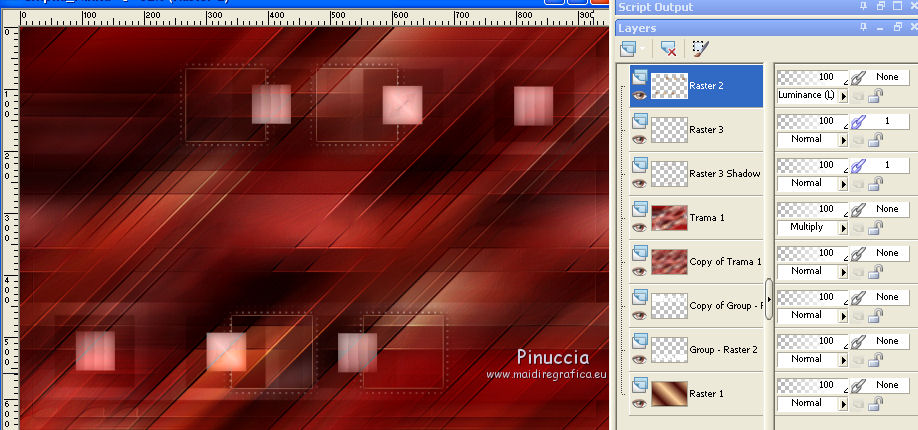
Task: Click the Raster 1 gradient thumbnail
Action: (x=669, y=394)
